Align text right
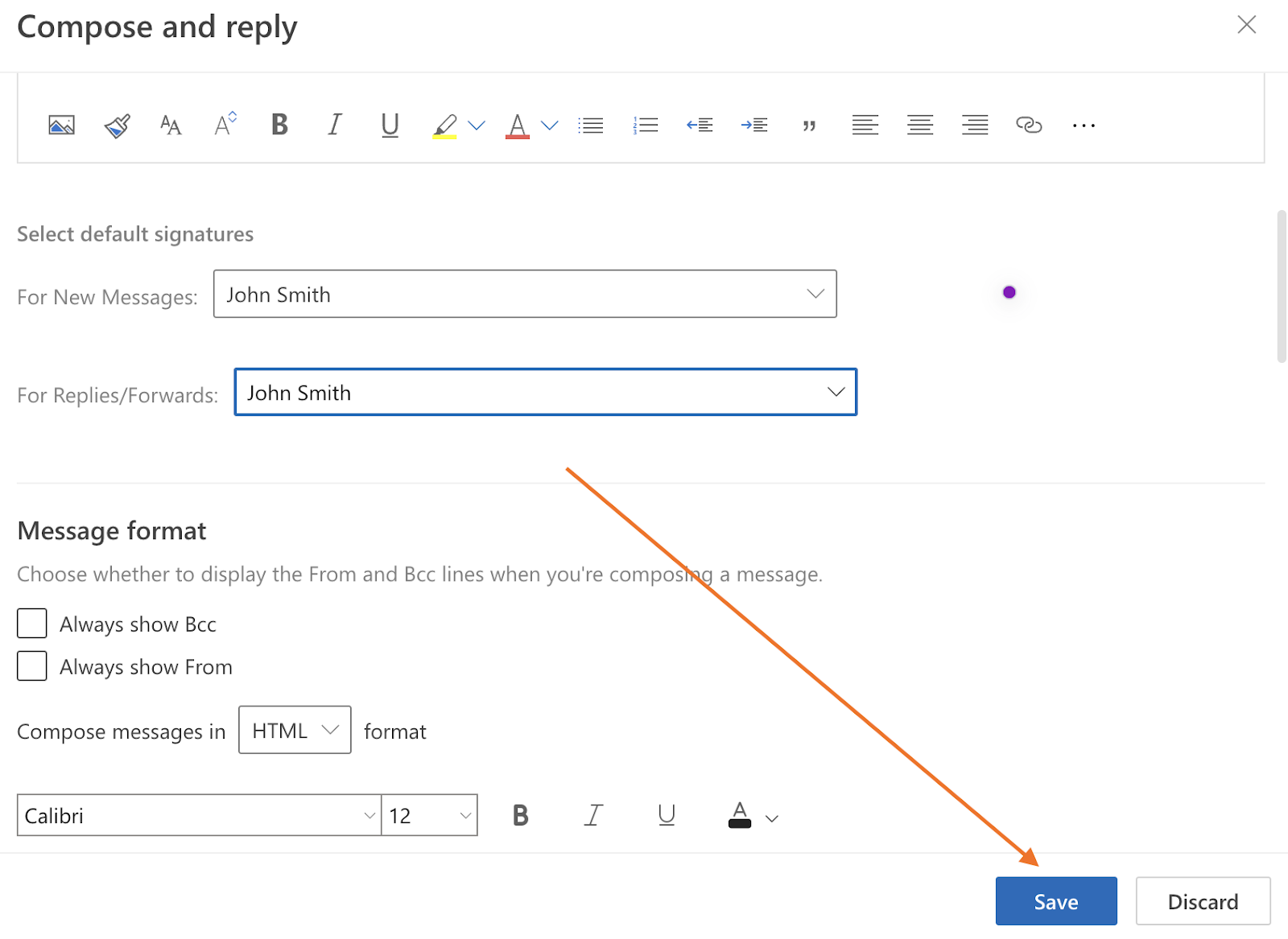 tap(975, 125)
